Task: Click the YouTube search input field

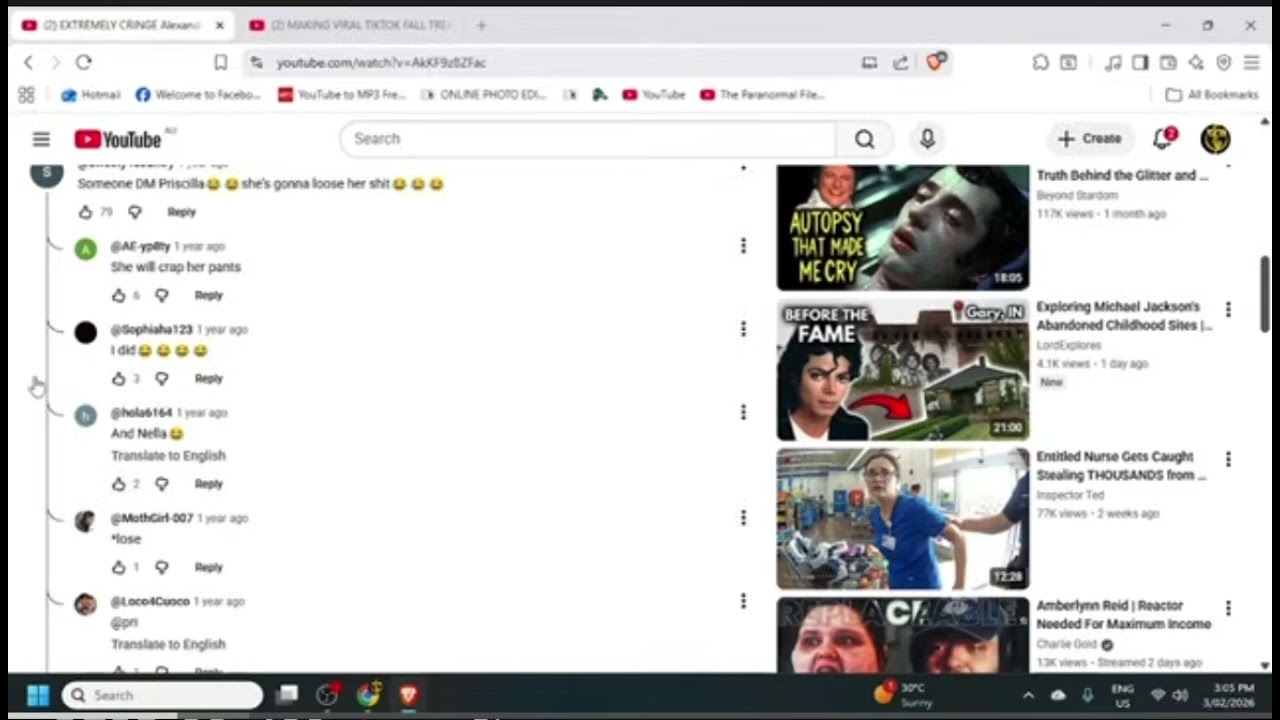Action: [588, 139]
